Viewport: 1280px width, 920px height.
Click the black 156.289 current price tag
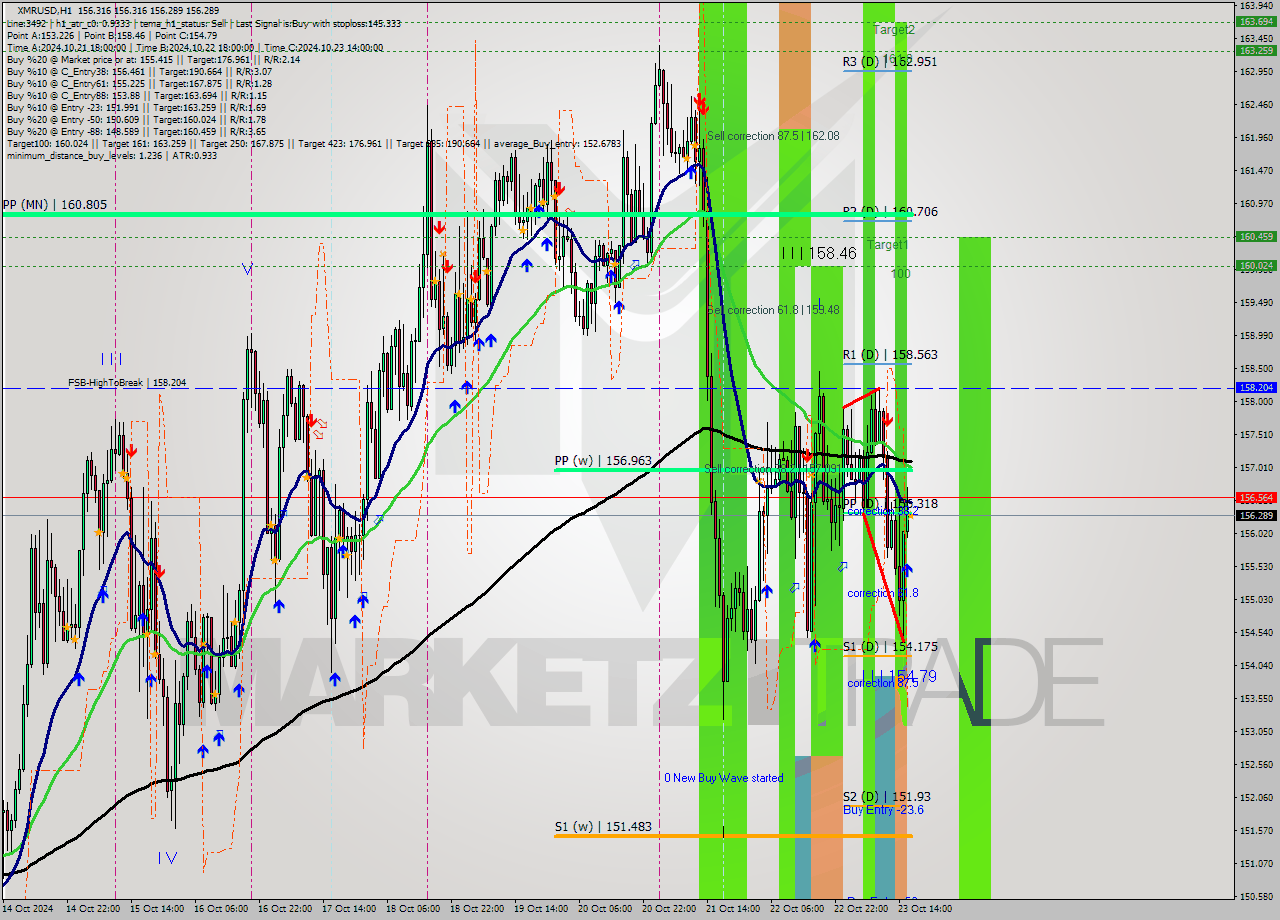click(x=1256, y=515)
